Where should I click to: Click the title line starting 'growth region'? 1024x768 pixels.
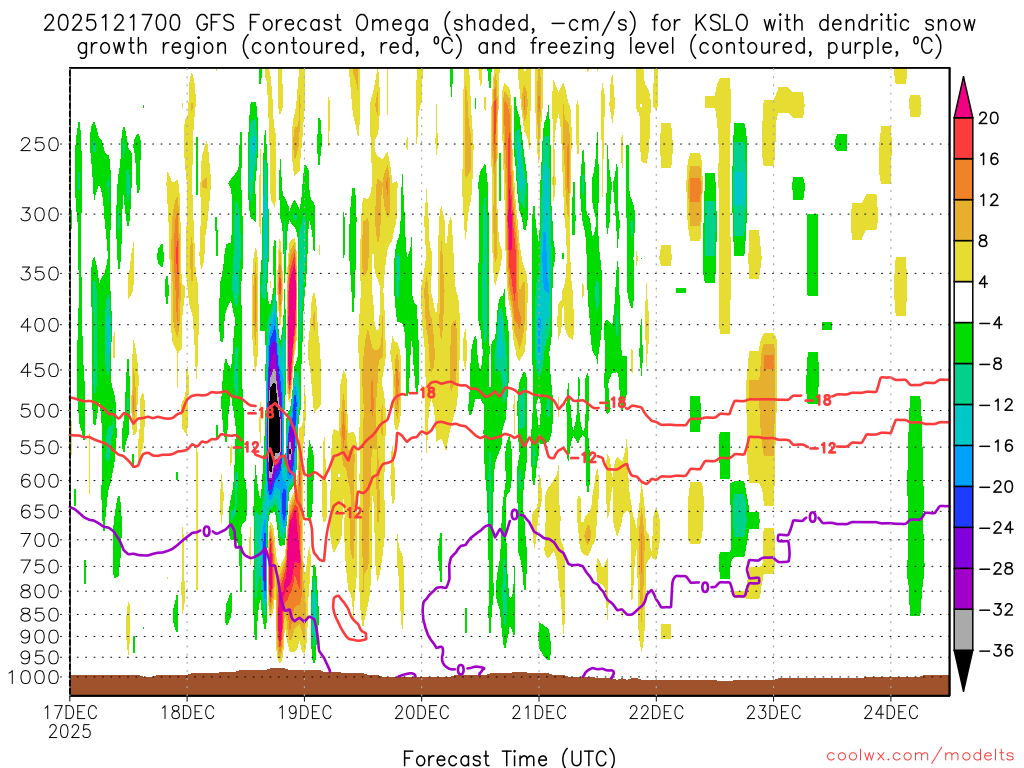tap(509, 47)
